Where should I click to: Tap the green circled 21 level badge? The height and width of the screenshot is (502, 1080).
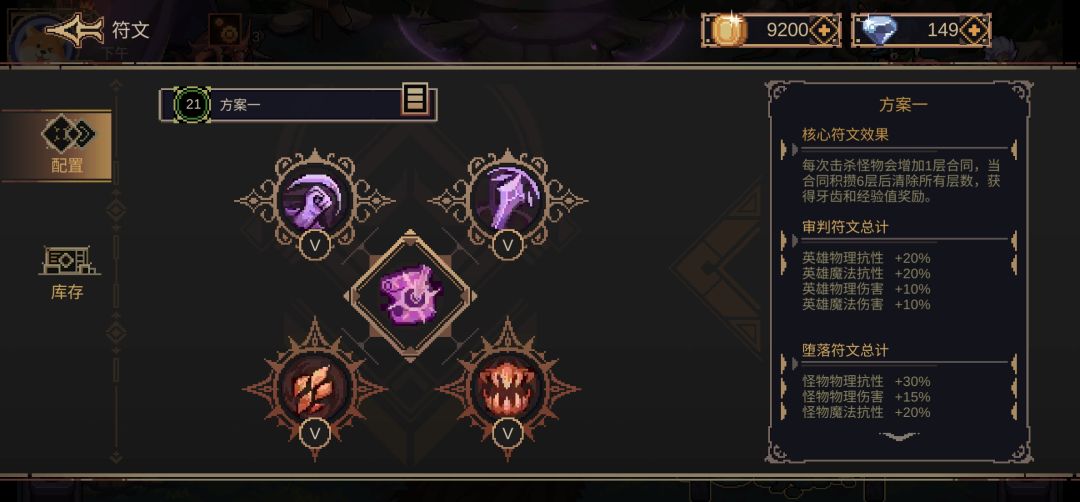193,105
